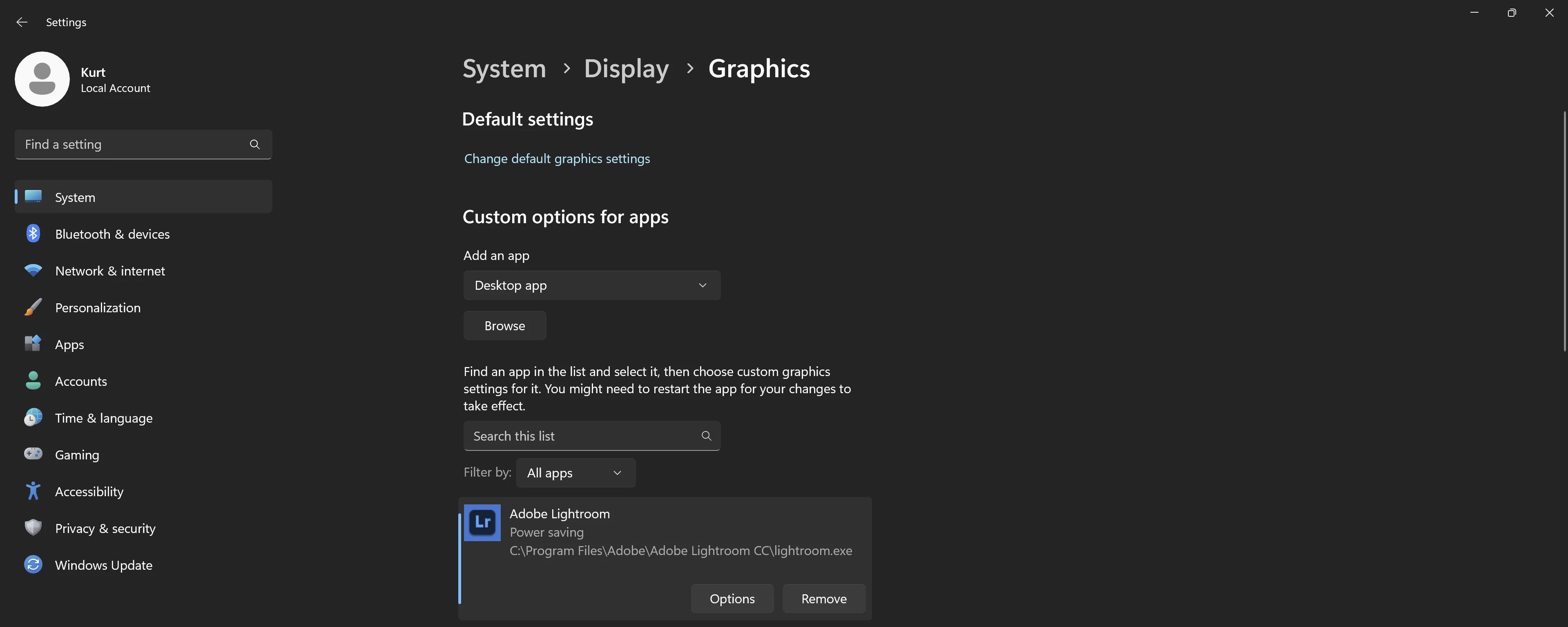The height and width of the screenshot is (627, 1568).
Task: Click the Network & internet wifi icon
Action: click(x=33, y=271)
